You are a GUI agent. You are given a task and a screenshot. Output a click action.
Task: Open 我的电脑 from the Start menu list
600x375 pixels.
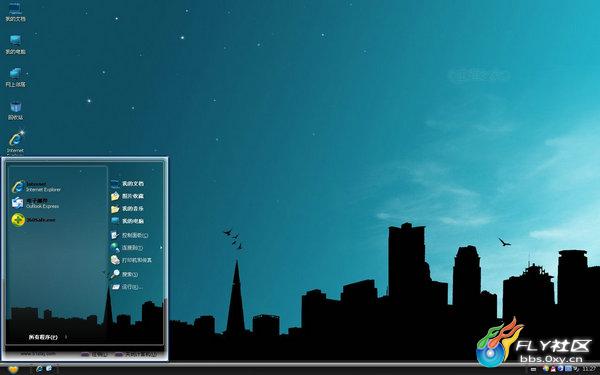[x=127, y=221]
